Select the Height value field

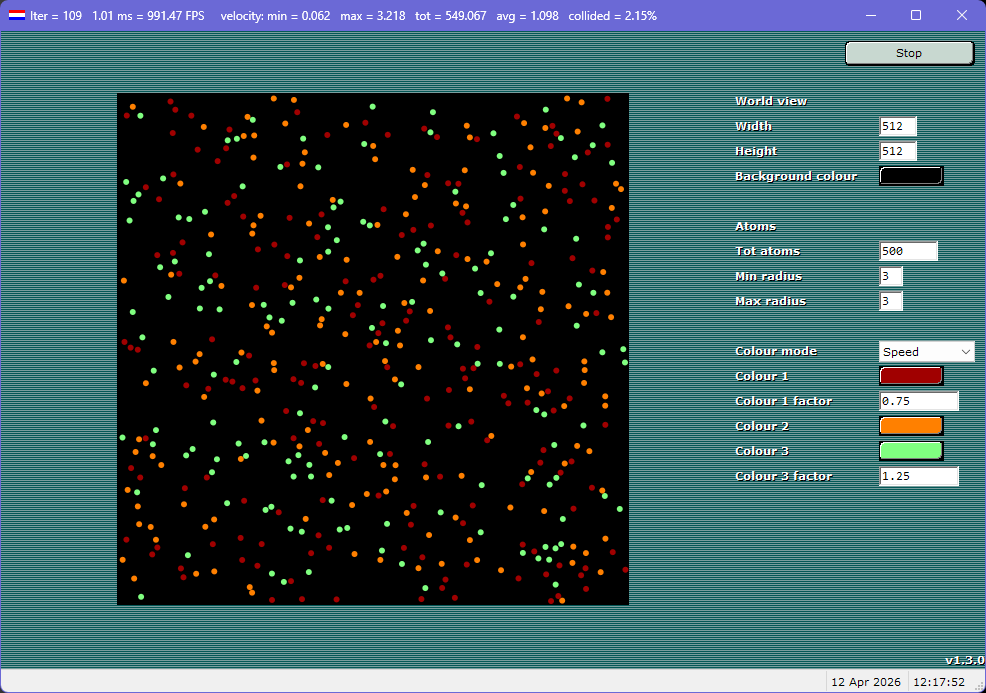point(897,152)
